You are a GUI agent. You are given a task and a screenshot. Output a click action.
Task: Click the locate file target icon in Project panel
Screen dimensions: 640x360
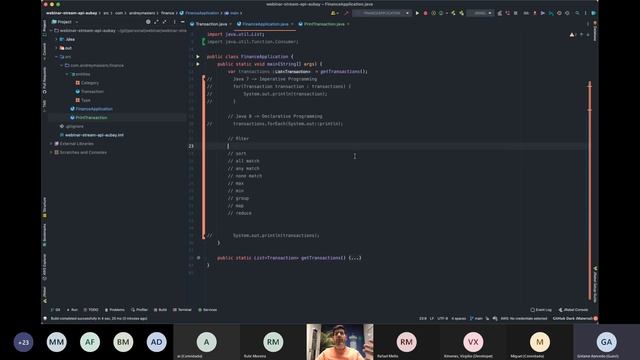[x=148, y=22]
